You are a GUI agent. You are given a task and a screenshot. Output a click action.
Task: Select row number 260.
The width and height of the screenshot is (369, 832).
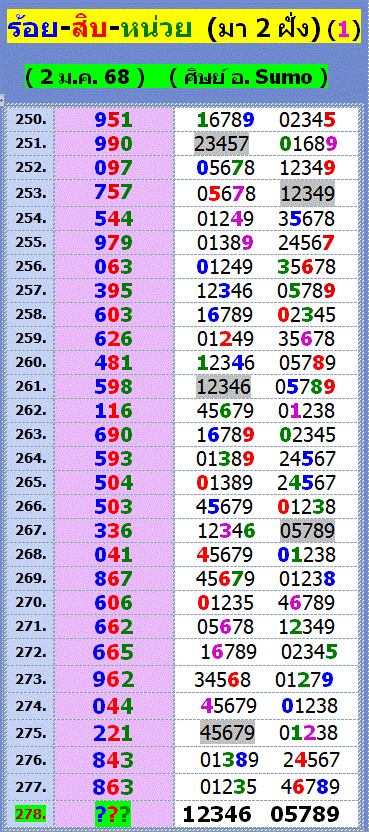[x=31, y=362]
